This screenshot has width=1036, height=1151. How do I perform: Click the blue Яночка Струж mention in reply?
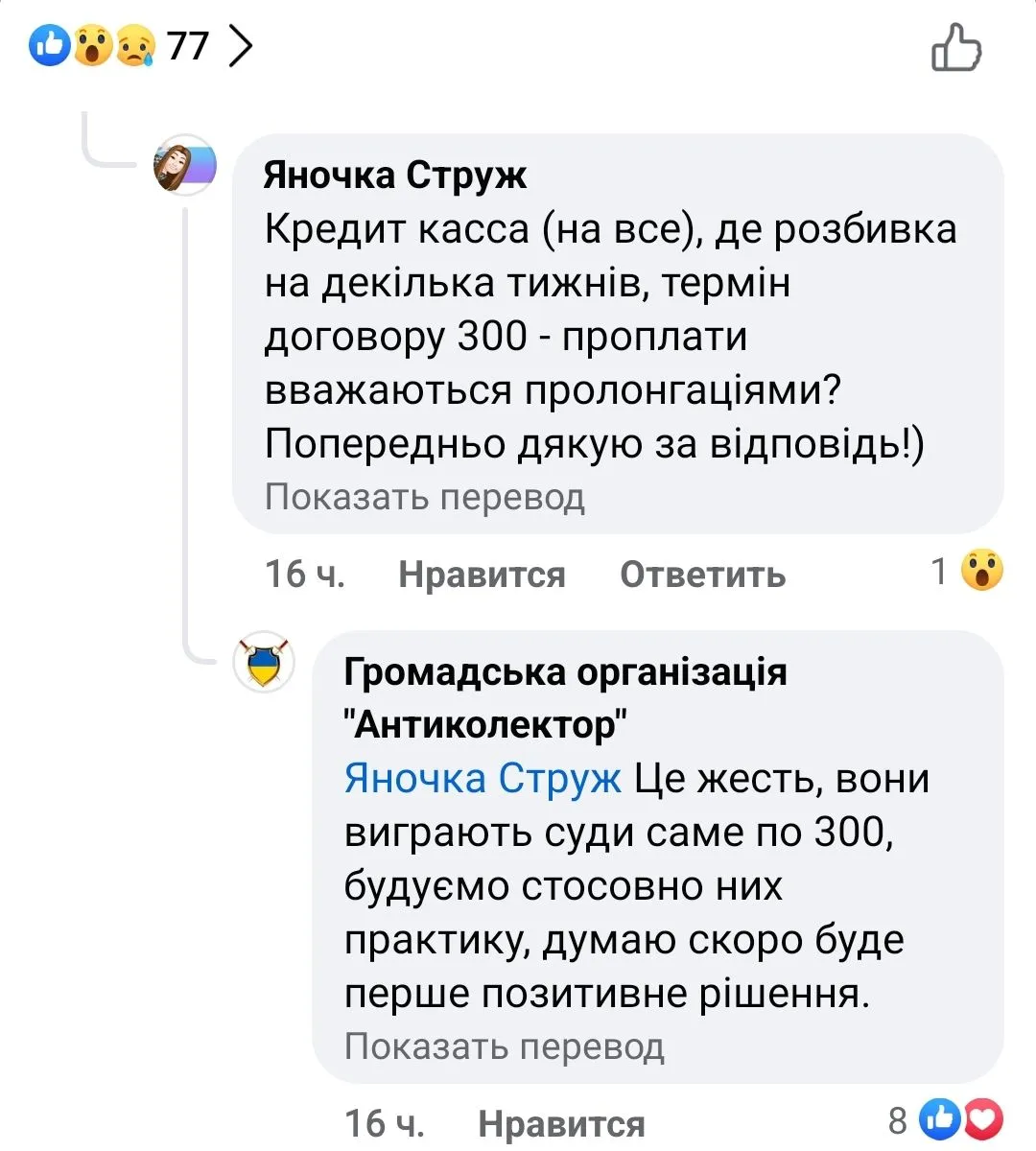pos(483,778)
